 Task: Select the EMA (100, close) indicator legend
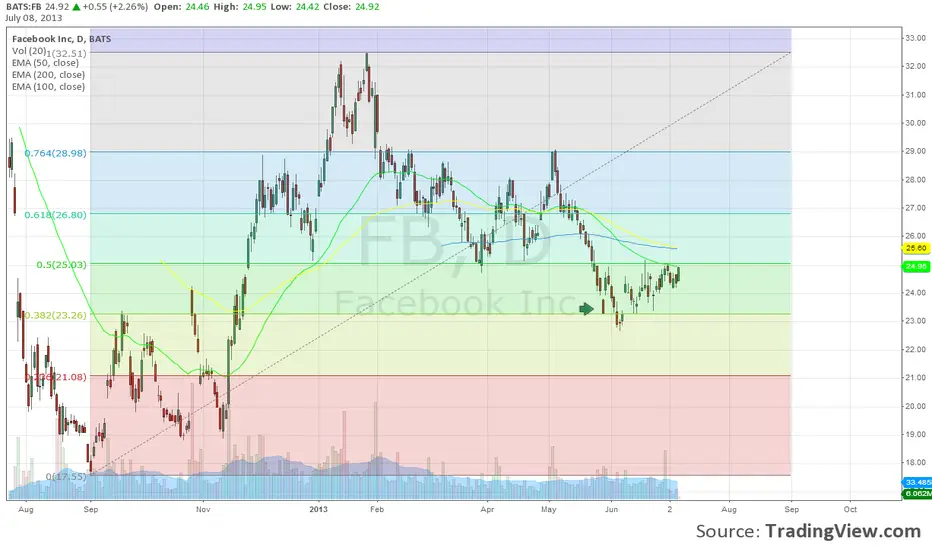48,87
